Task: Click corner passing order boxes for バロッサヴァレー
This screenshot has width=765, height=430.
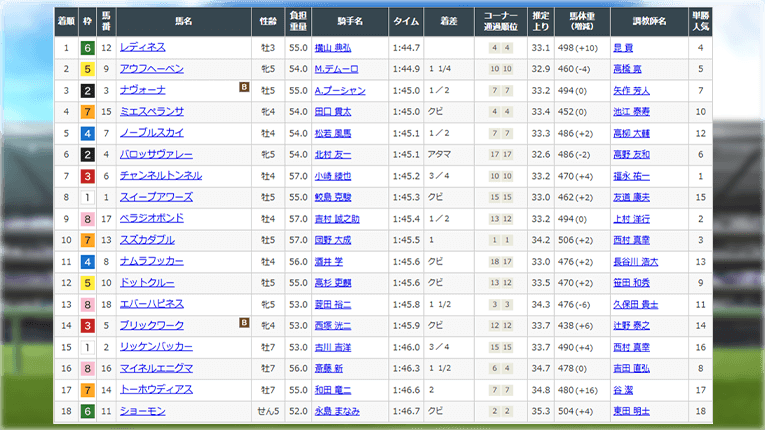Action: 502,155
